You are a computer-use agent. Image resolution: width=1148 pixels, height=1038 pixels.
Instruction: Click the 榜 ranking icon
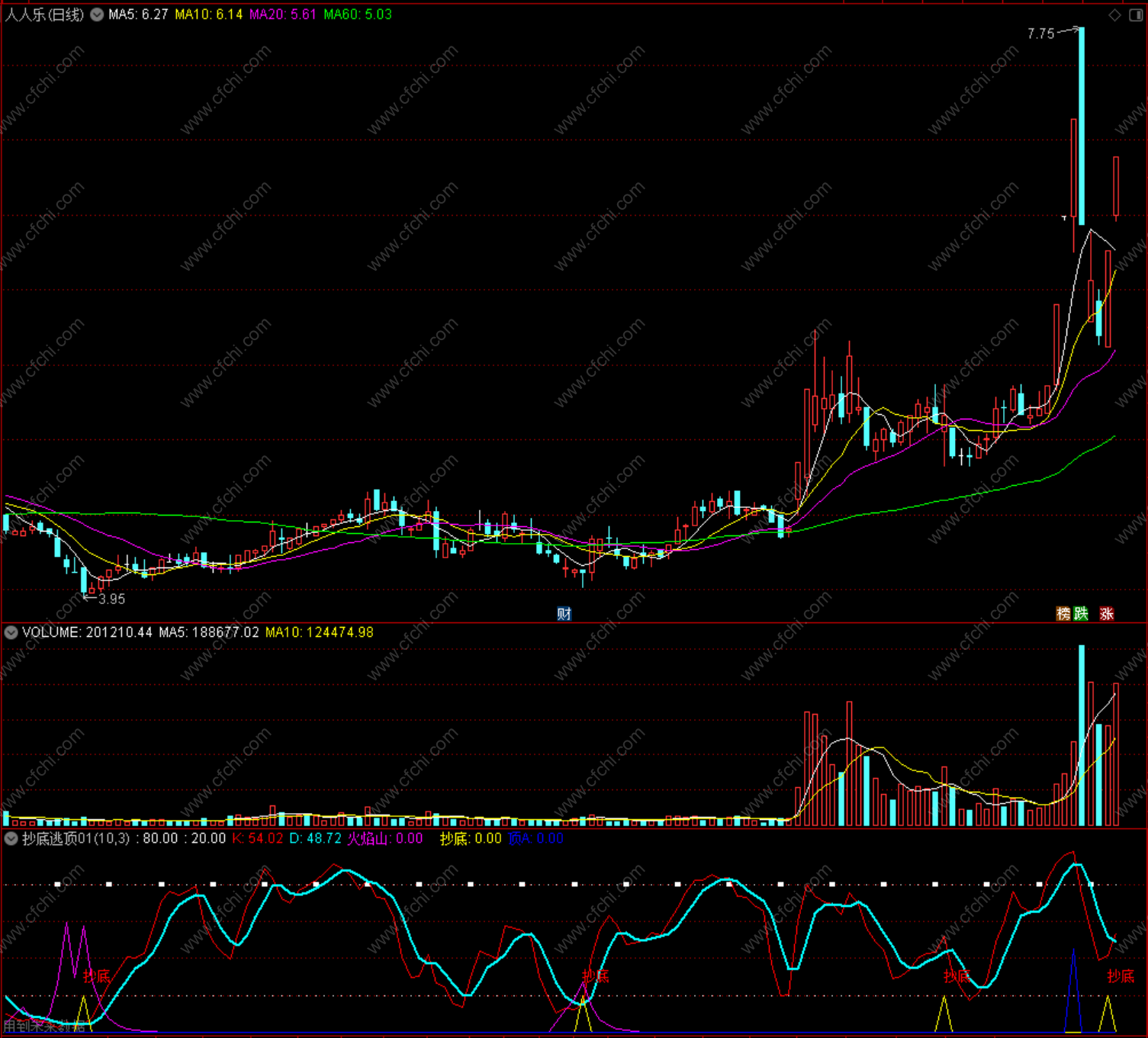(1063, 613)
